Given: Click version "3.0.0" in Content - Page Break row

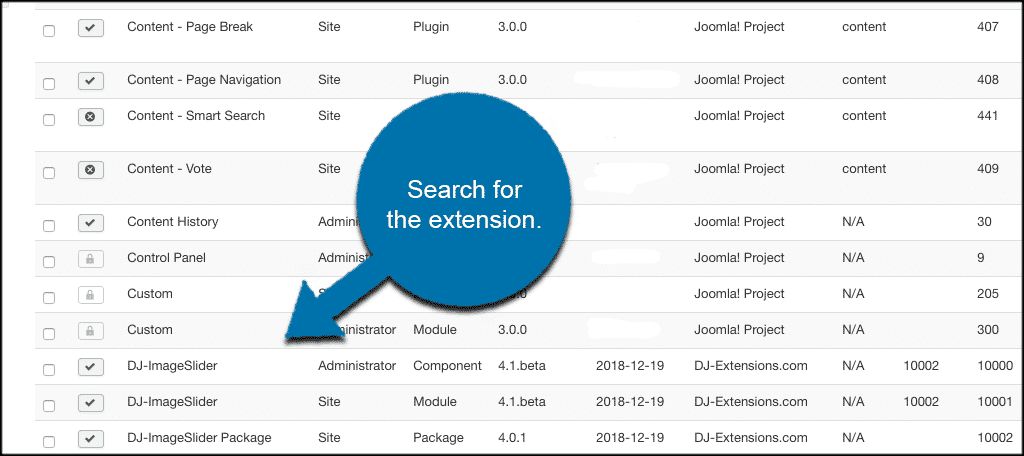Looking at the screenshot, I should [513, 27].
